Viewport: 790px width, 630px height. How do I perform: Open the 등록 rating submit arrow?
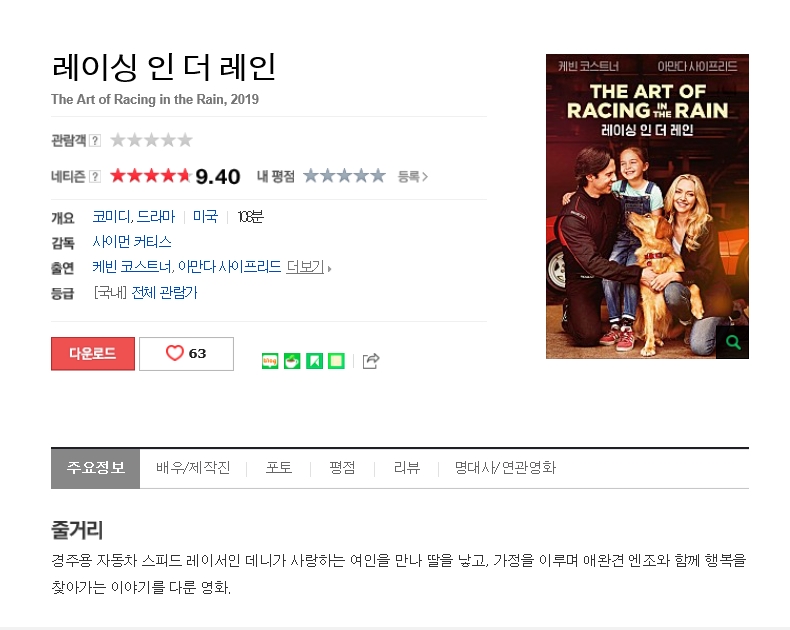pyautogui.click(x=413, y=176)
